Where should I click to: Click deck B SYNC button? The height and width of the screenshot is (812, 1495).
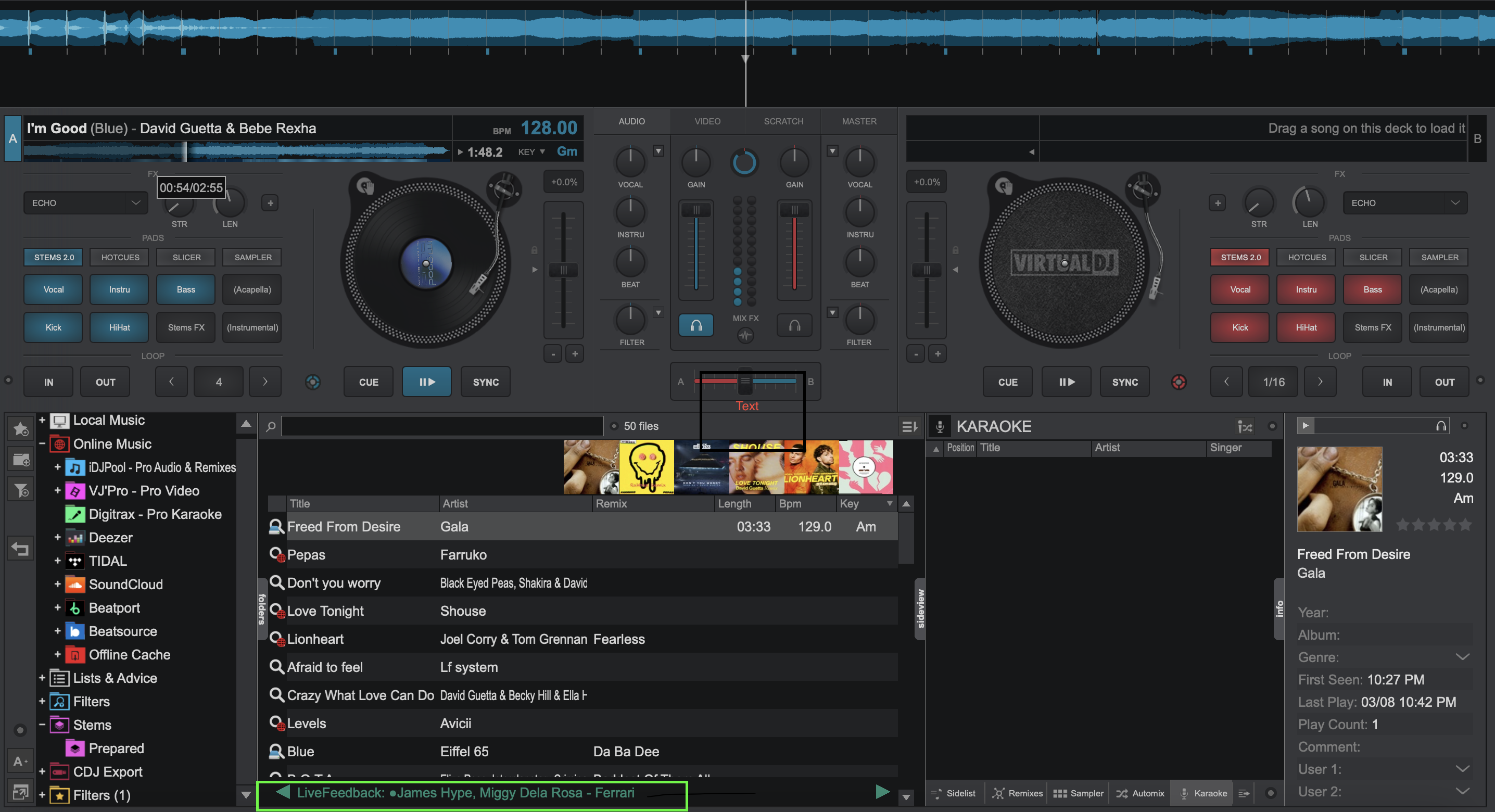pos(1125,382)
